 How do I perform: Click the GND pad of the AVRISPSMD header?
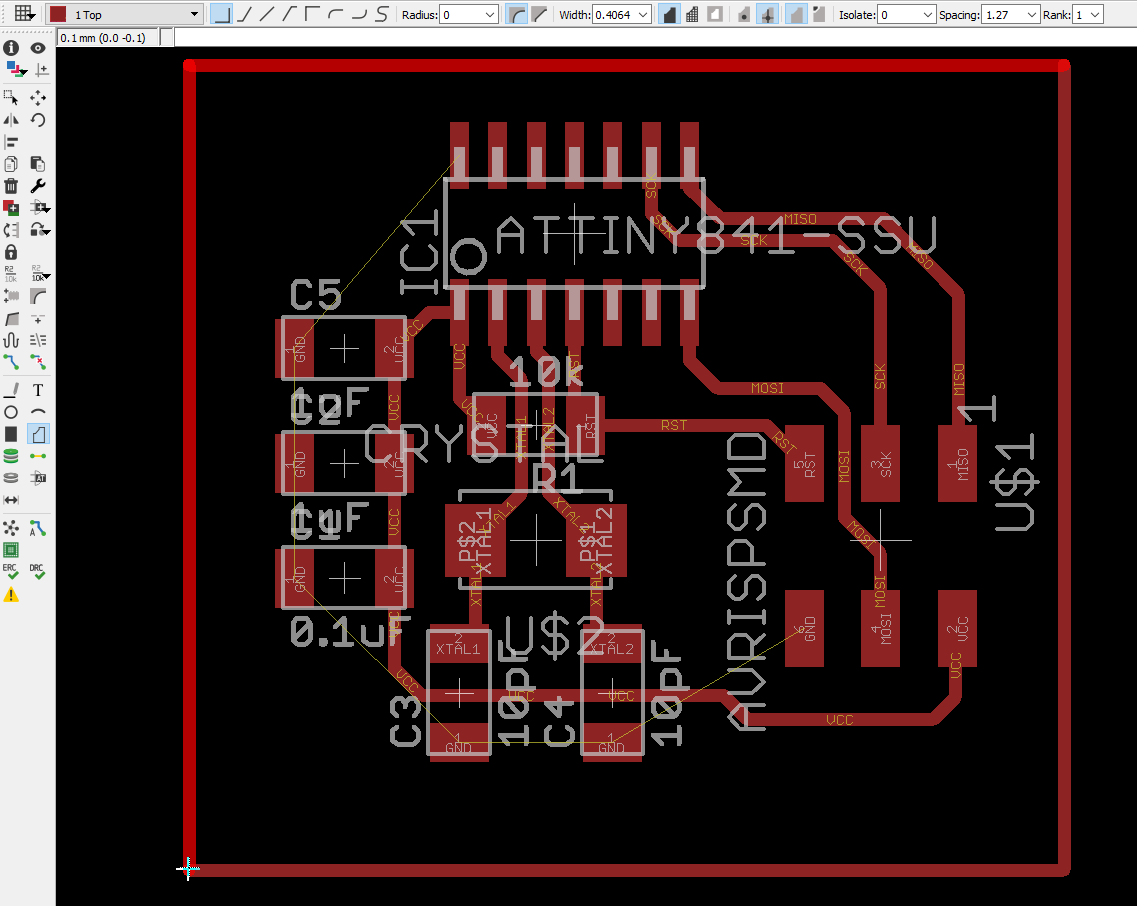pos(804,628)
